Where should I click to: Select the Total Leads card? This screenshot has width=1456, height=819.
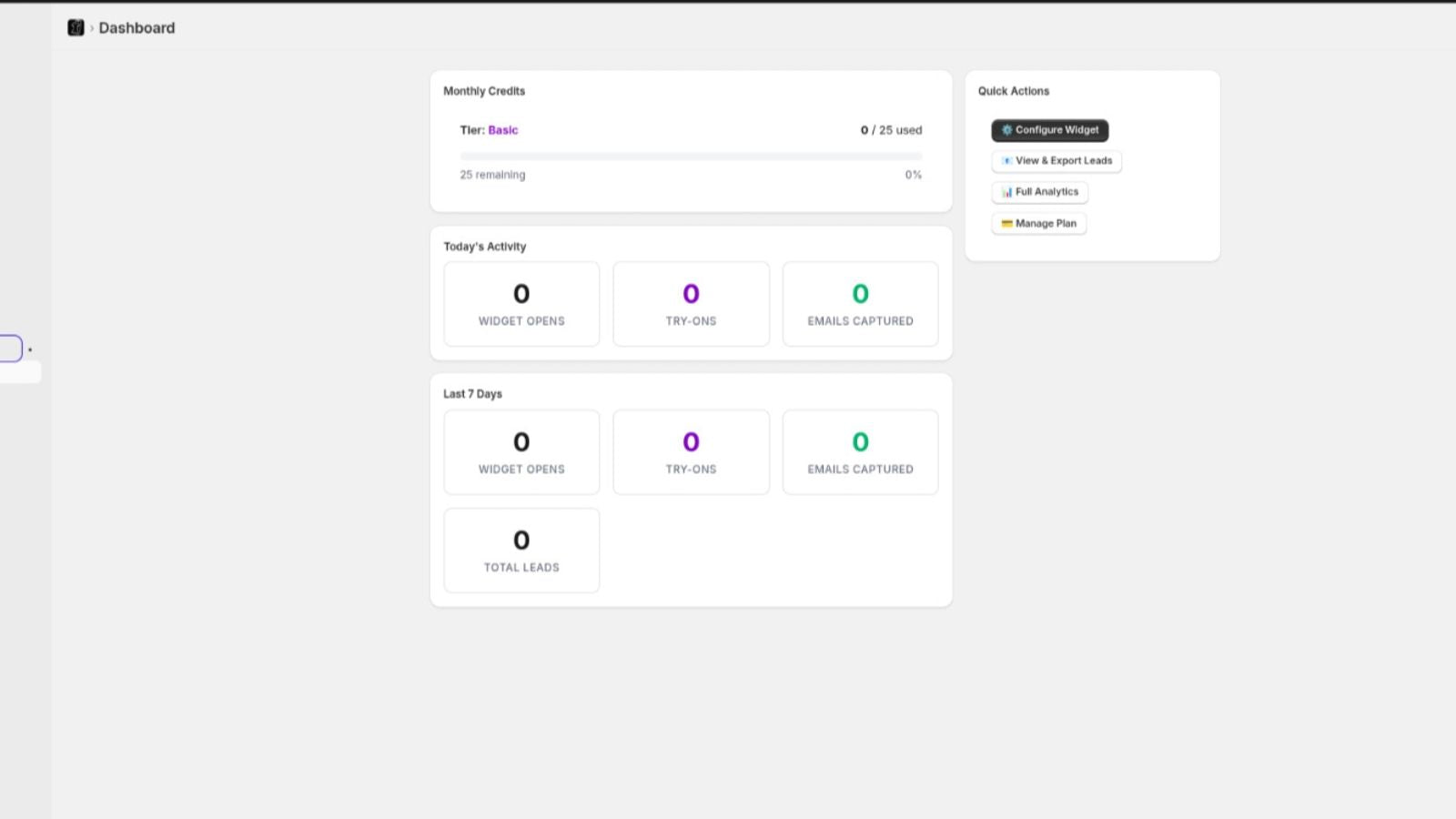pyautogui.click(x=521, y=551)
